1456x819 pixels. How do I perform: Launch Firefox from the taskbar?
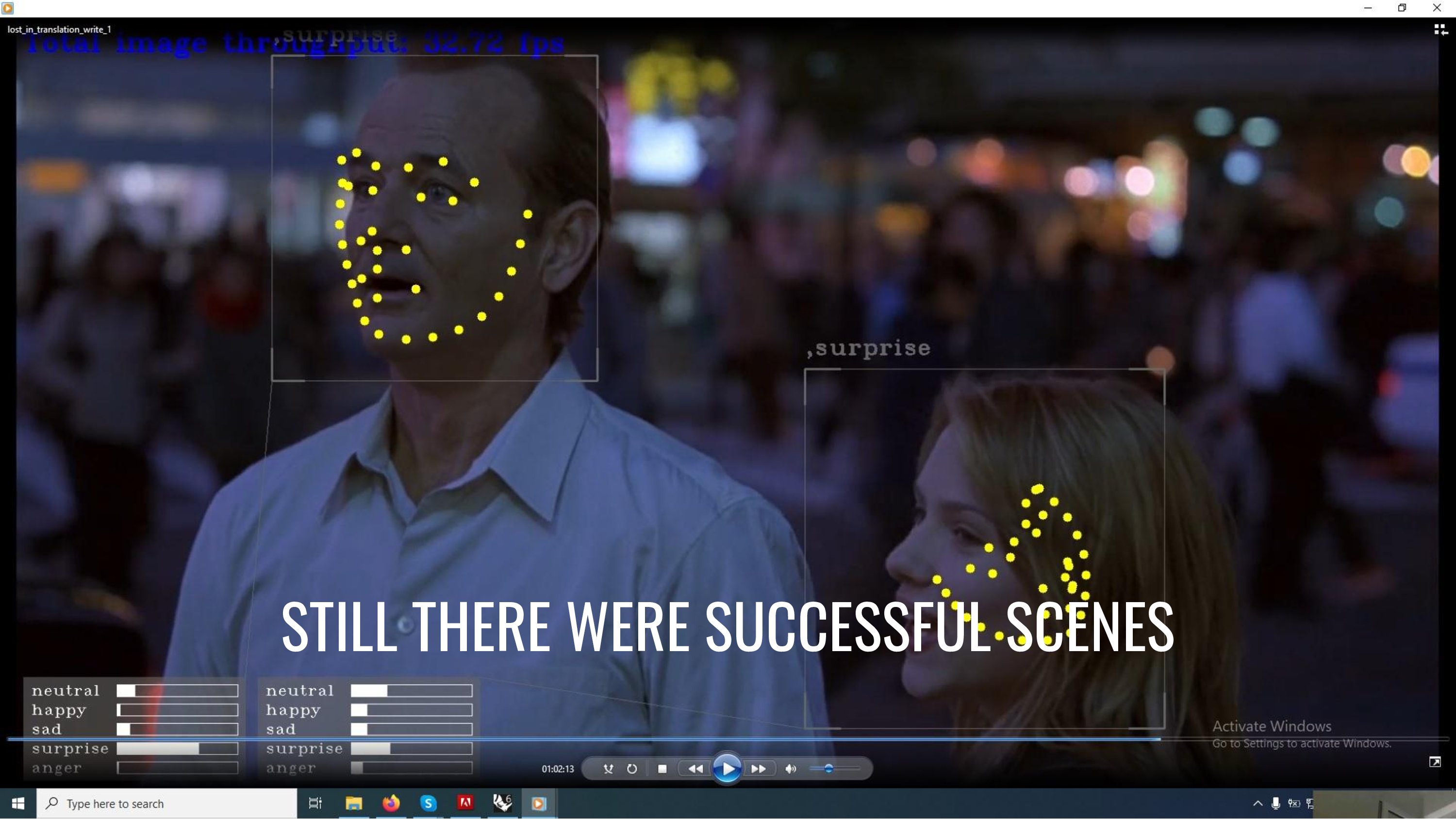coord(391,803)
